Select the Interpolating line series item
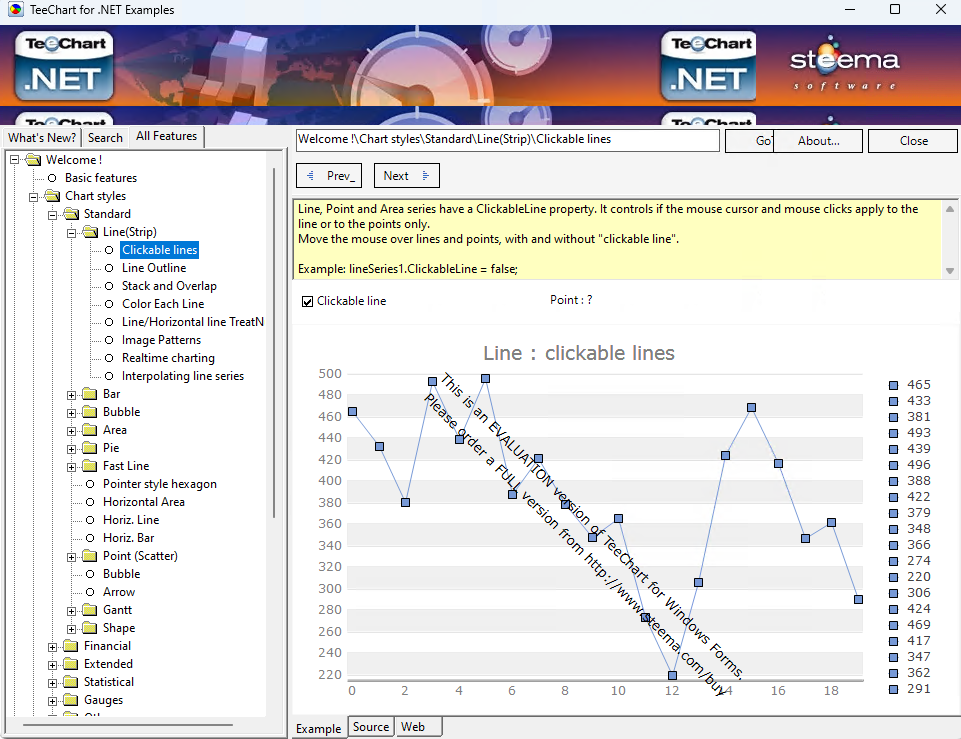This screenshot has width=961, height=739. 183,376
